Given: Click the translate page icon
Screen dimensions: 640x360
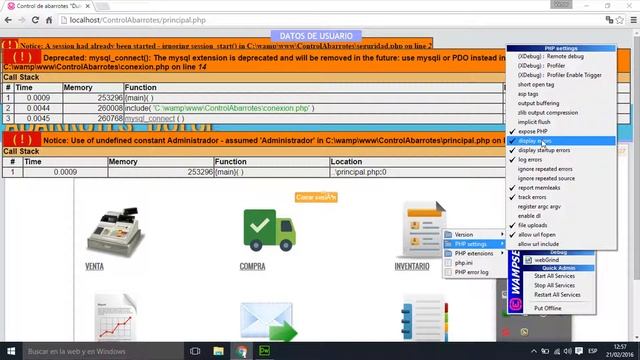Looking at the screenshot, I should click(609, 20).
